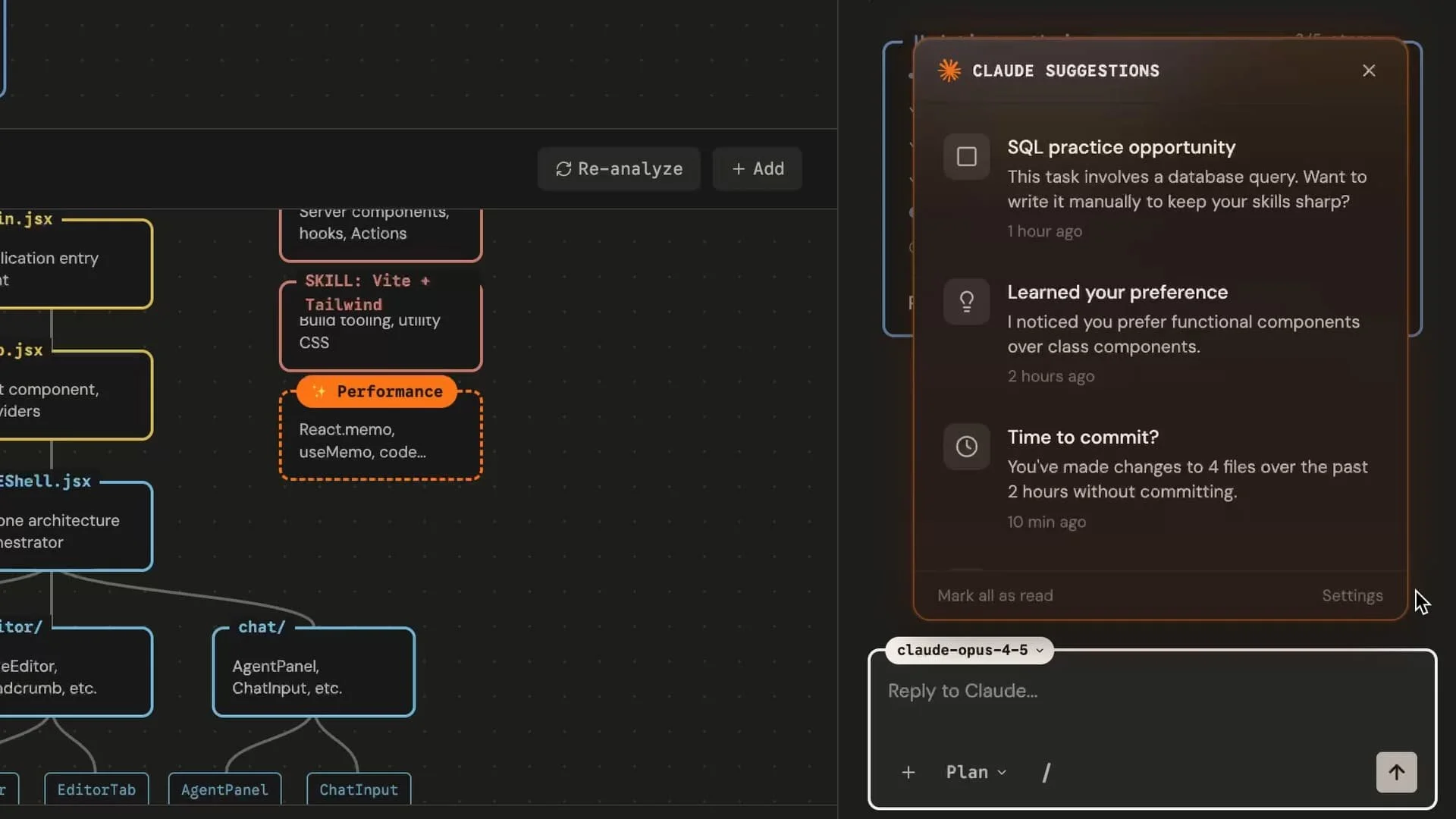Viewport: 1456px width, 819px height.
Task: Close the Claude Suggestions panel
Action: coord(1369,71)
